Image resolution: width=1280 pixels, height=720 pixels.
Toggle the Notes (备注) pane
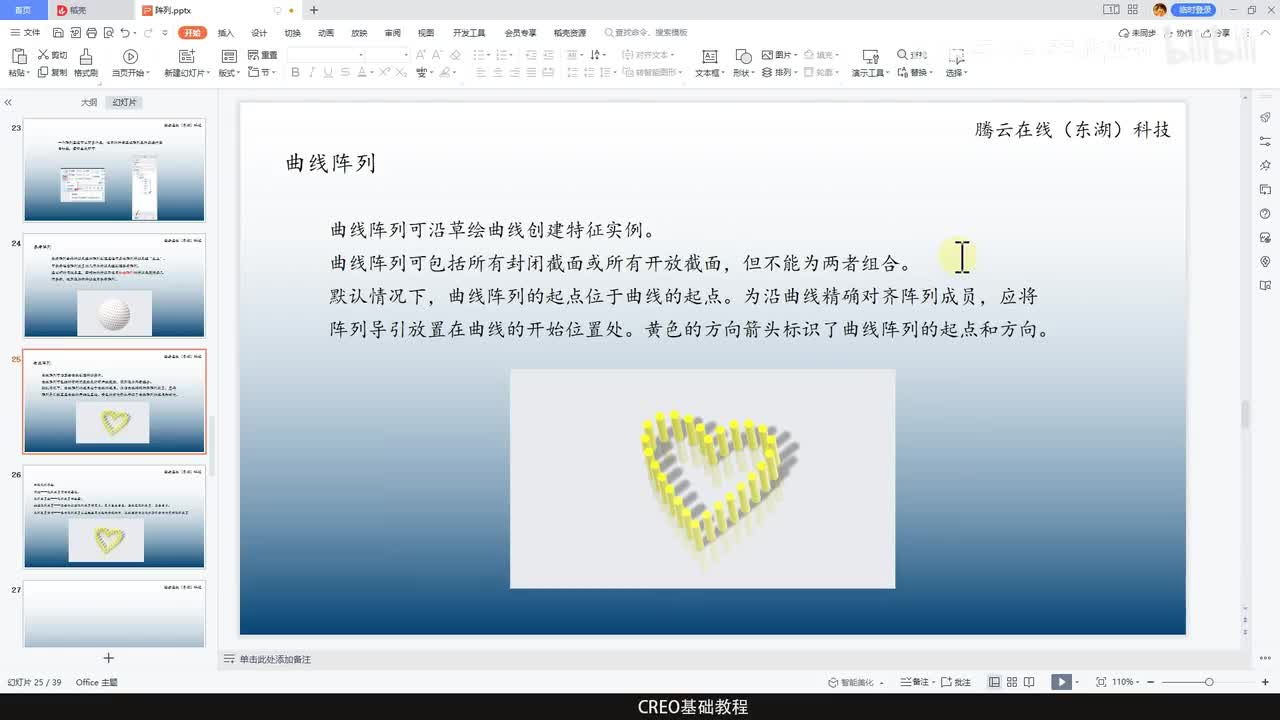coord(913,682)
